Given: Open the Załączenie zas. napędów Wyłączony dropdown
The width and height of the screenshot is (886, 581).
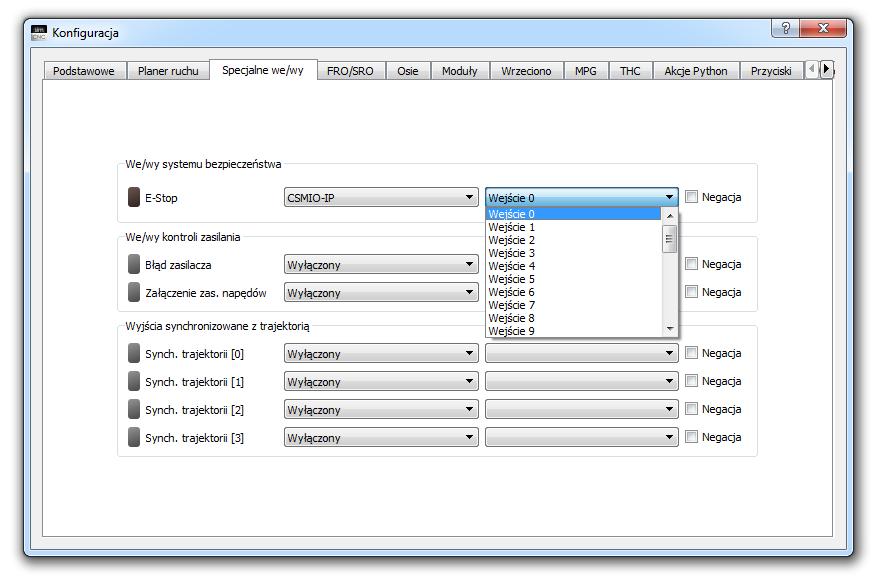Looking at the screenshot, I should (x=381, y=292).
